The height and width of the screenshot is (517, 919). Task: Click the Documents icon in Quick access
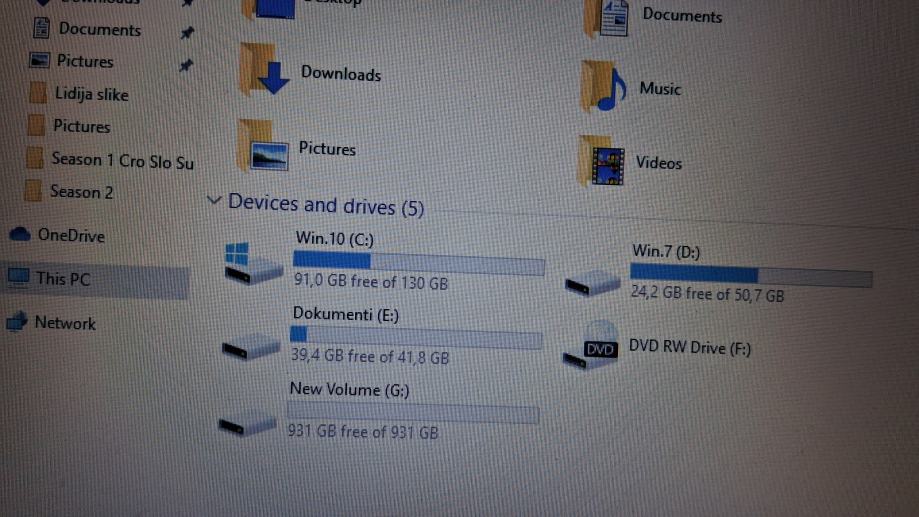41,28
